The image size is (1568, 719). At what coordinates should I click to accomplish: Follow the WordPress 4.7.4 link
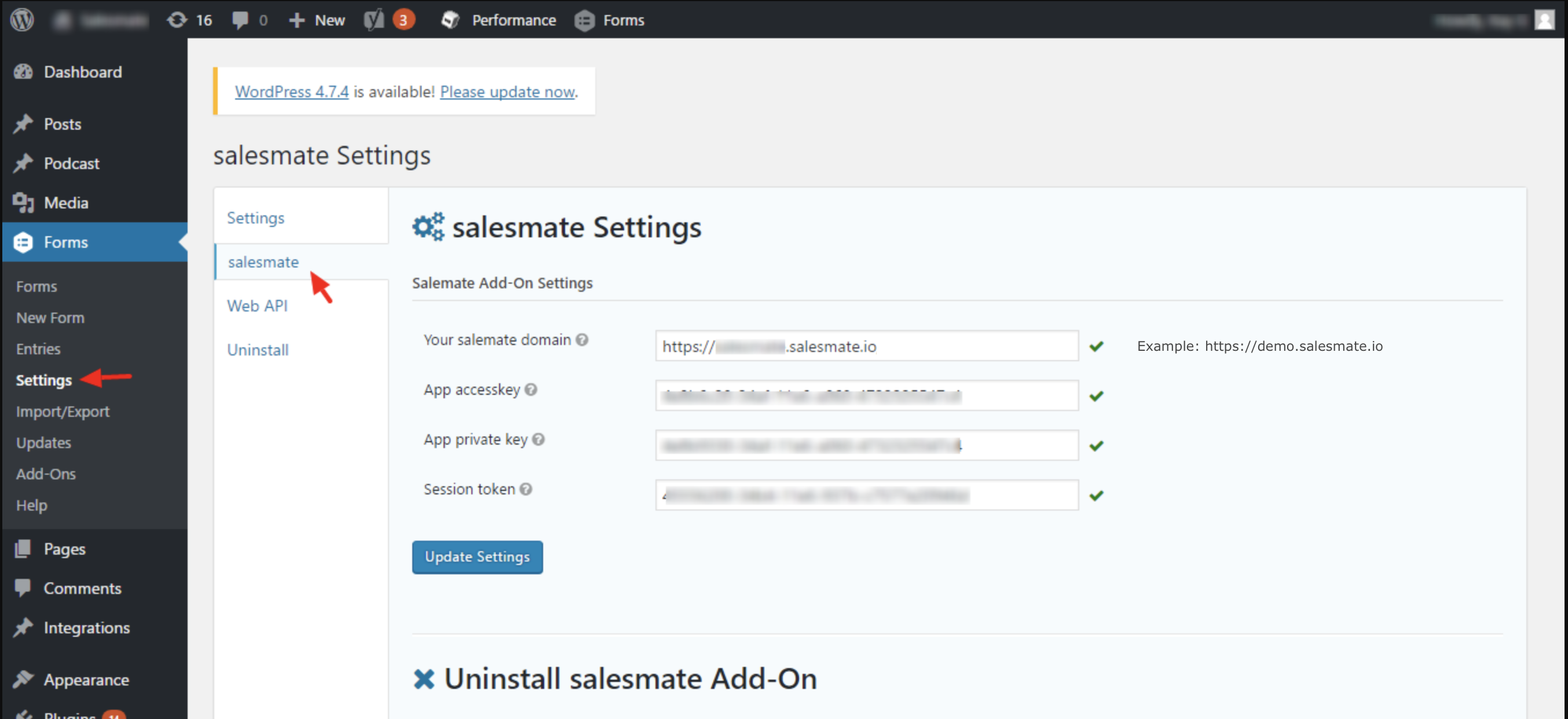pyautogui.click(x=292, y=92)
